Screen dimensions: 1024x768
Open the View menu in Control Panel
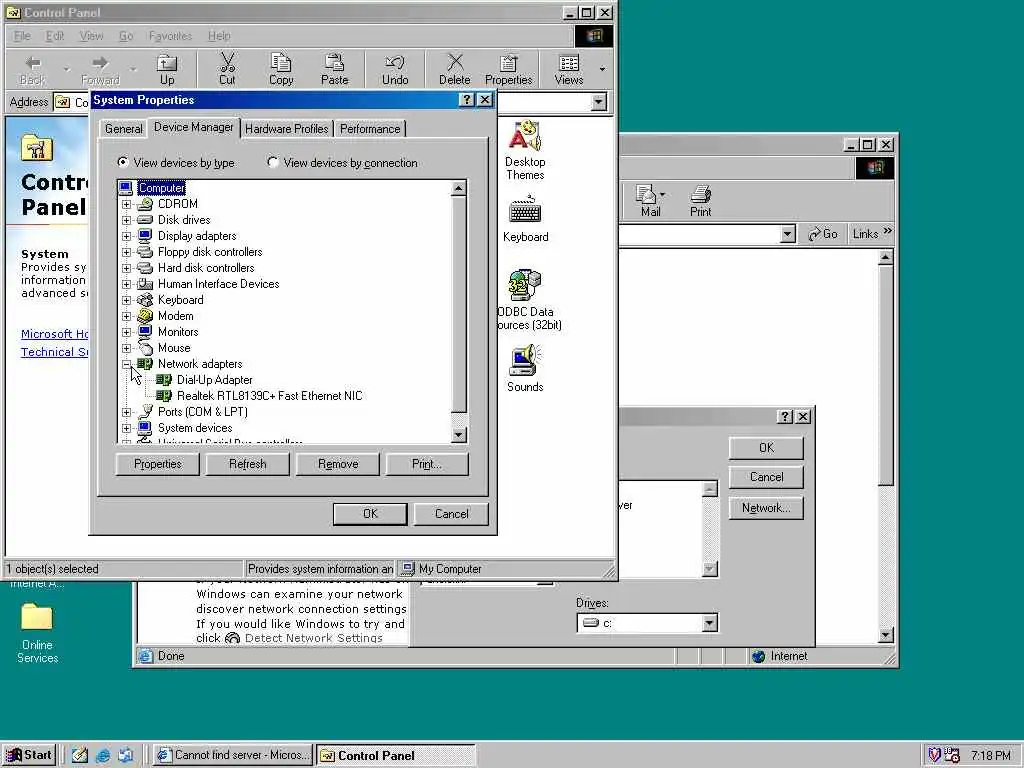[91, 36]
